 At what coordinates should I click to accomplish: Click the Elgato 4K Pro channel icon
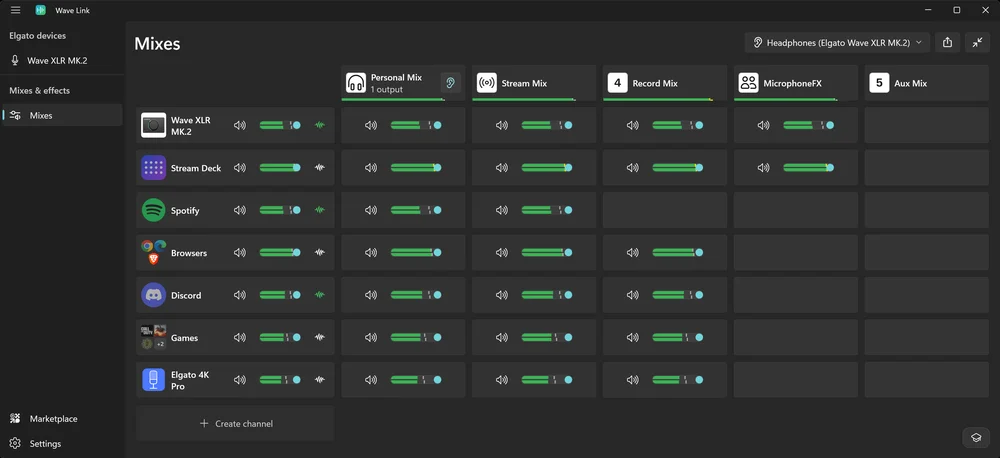(153, 380)
